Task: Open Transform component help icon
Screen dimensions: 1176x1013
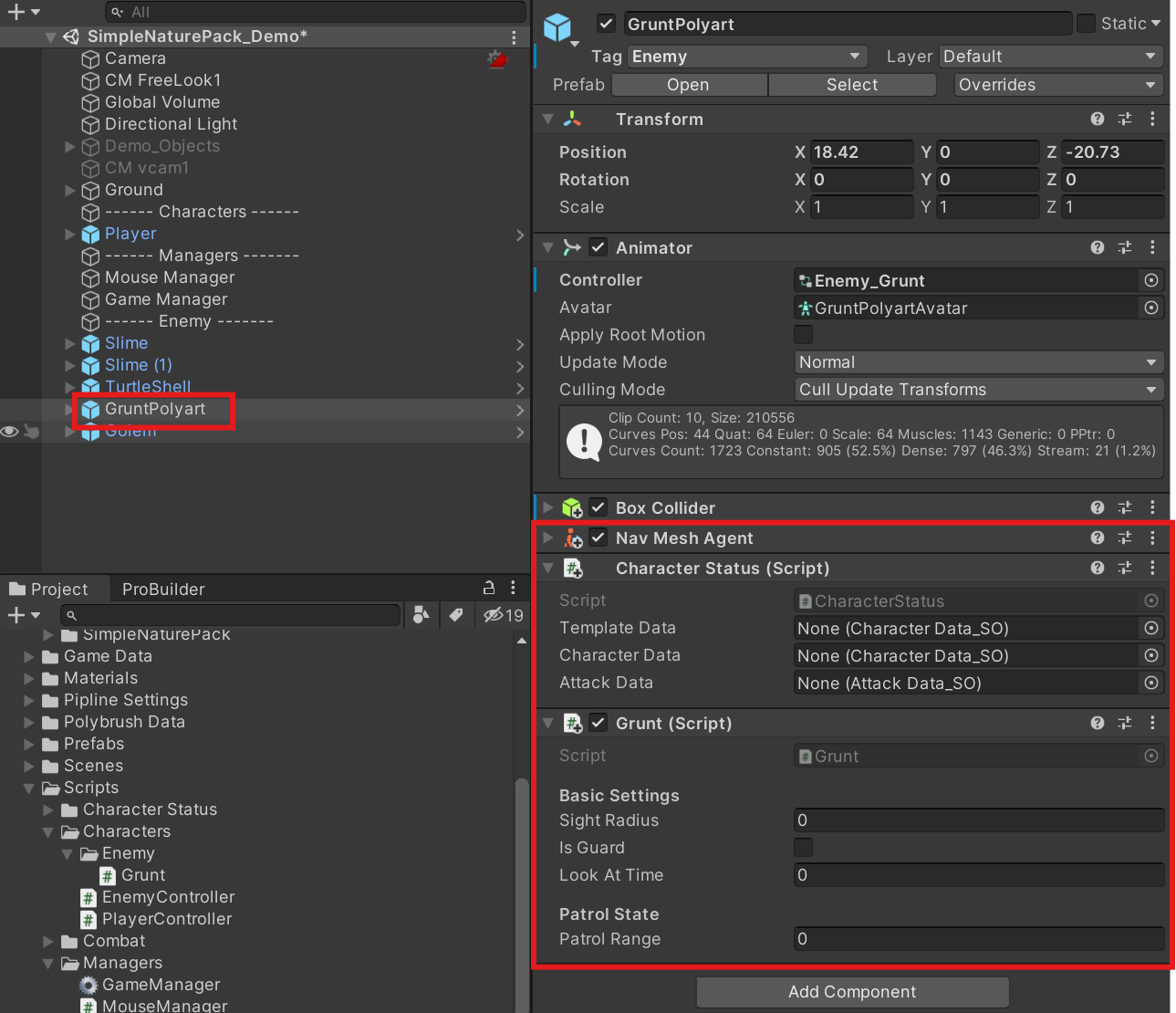Action: point(1098,120)
